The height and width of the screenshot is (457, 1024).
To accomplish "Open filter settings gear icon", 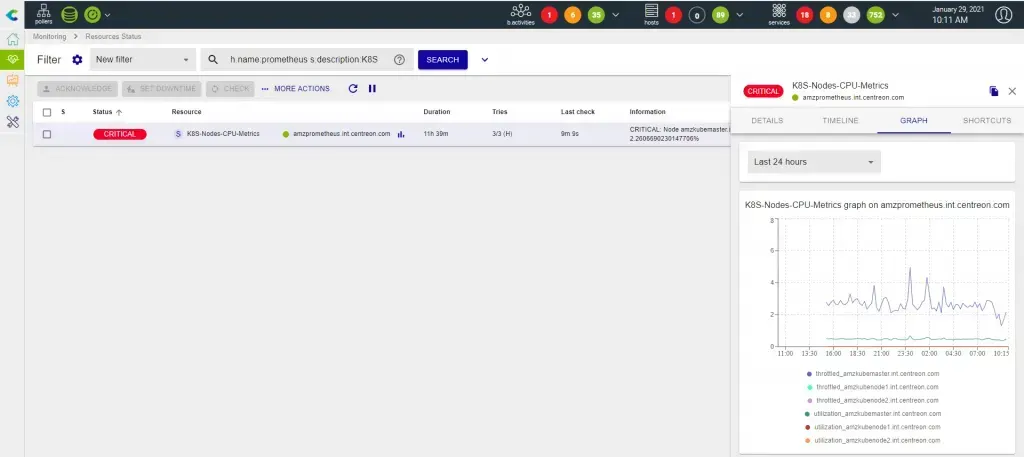I will [77, 59].
